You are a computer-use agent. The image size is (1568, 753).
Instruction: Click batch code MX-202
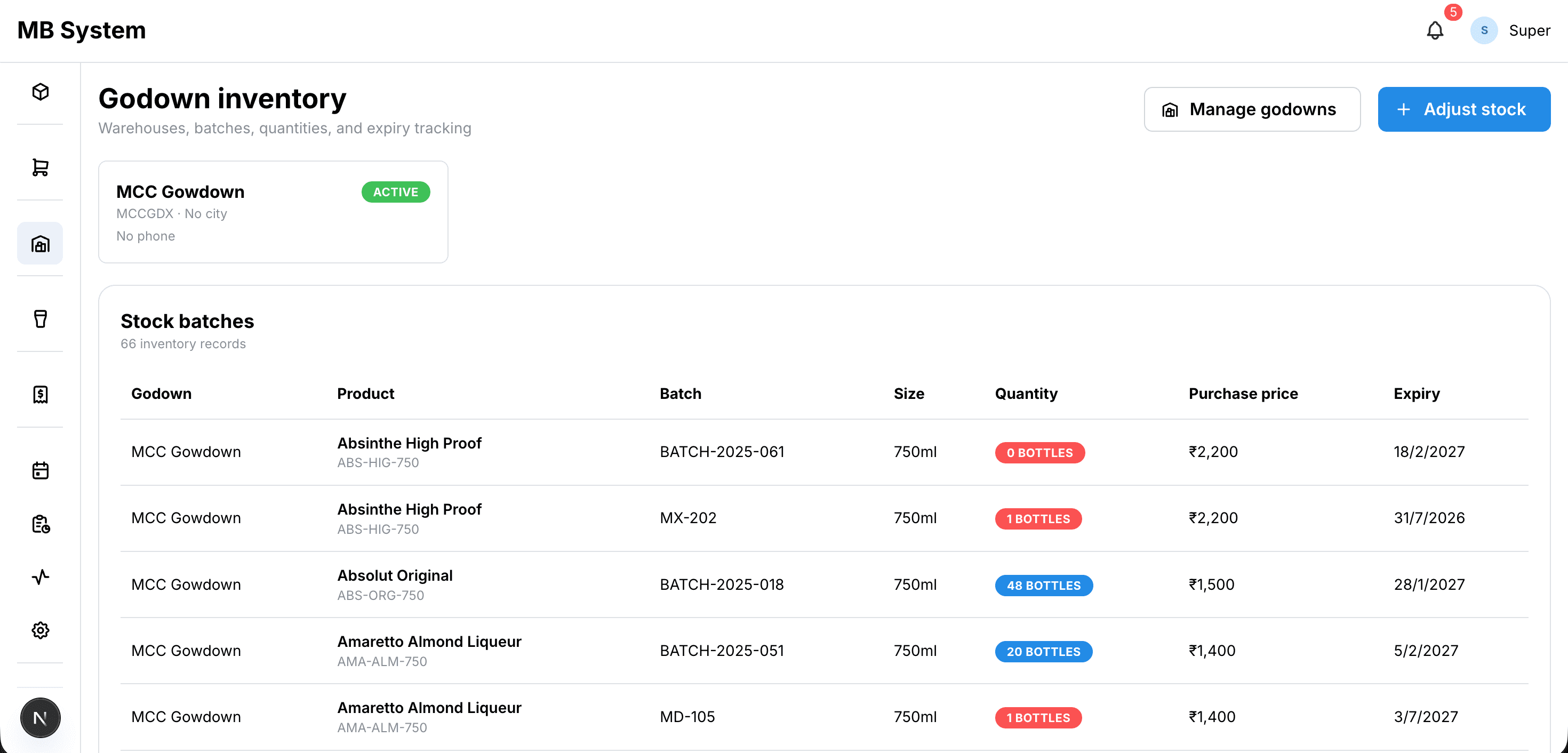(688, 519)
